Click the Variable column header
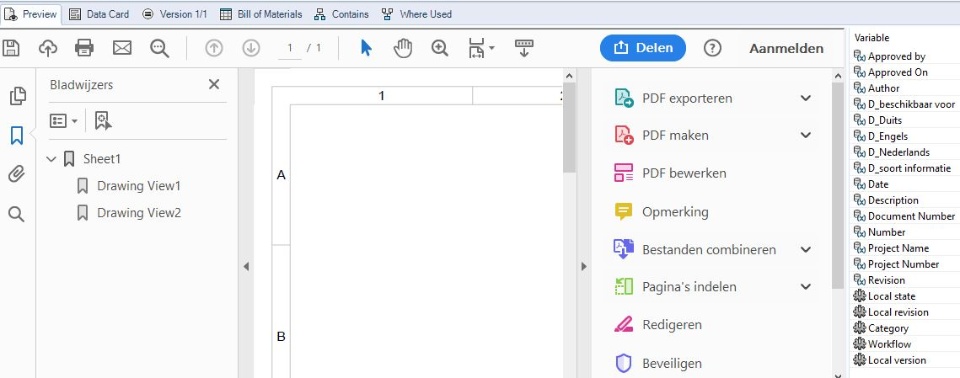The width and height of the screenshot is (960, 378). point(872,37)
